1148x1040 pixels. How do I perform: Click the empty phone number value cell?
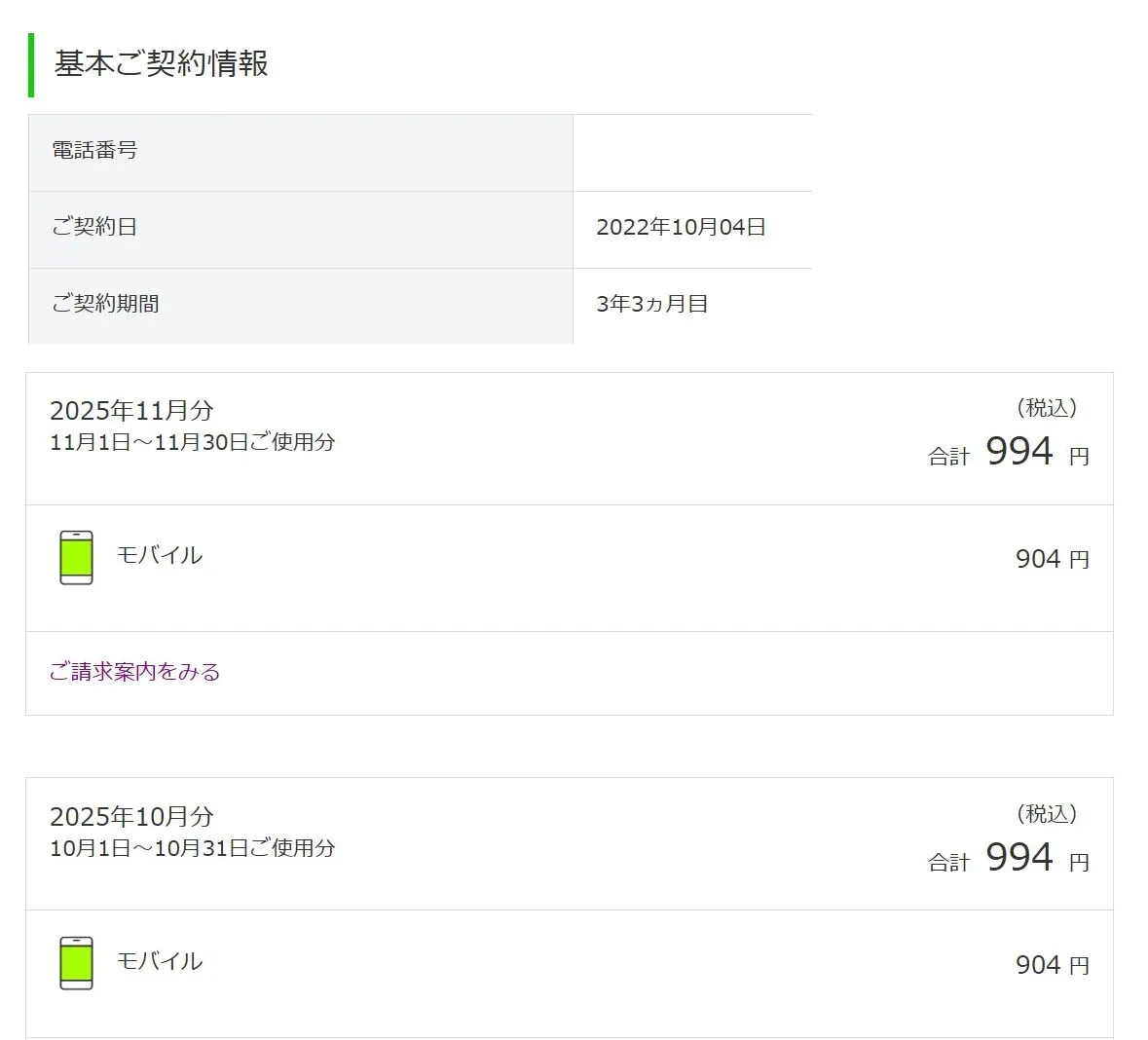tap(691, 152)
